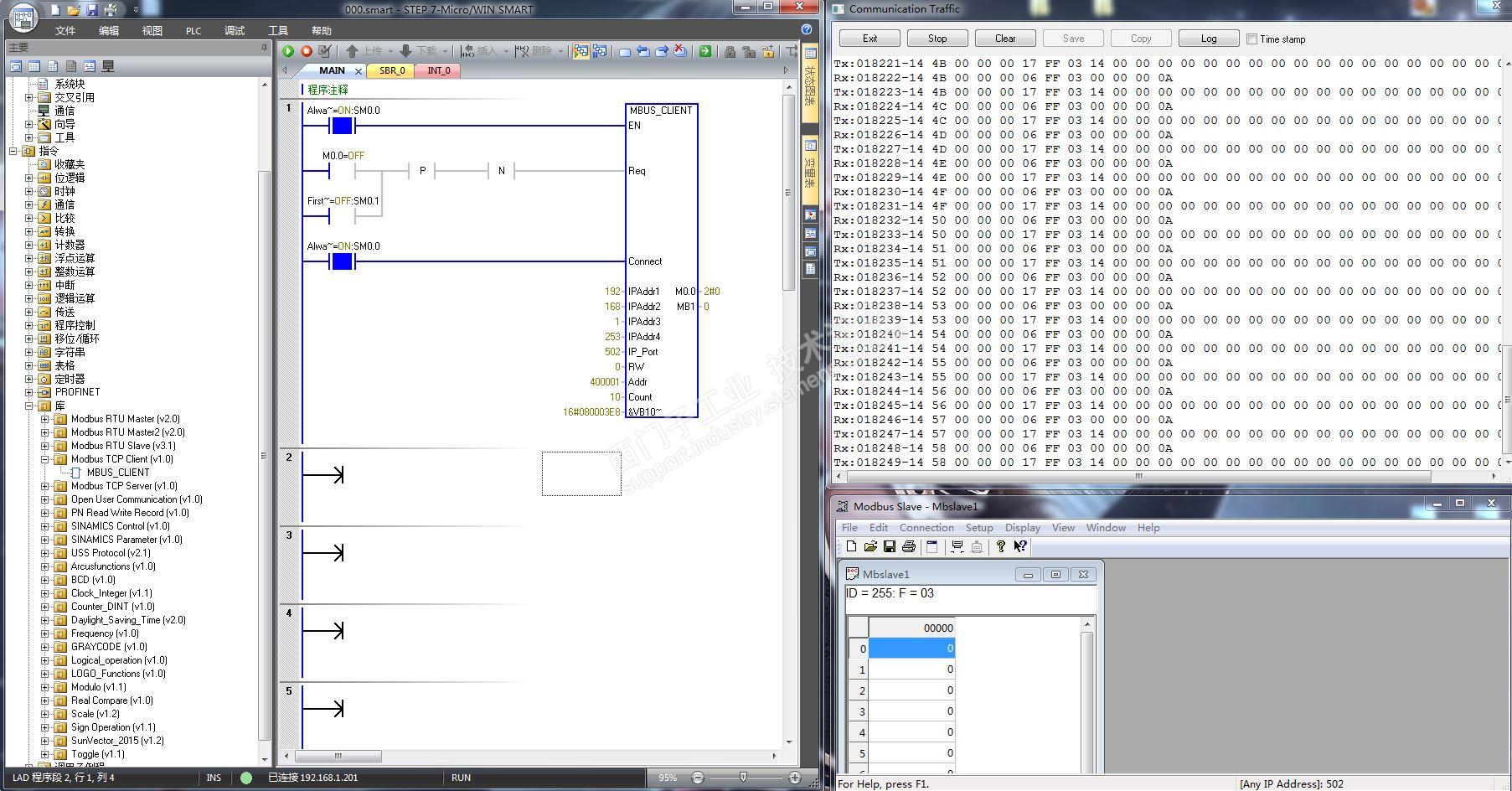Switch to the SBR_0 tab

(x=392, y=70)
